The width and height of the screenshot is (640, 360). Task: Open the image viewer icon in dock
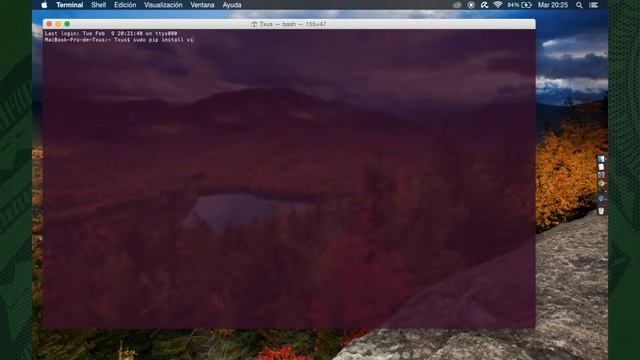click(601, 175)
